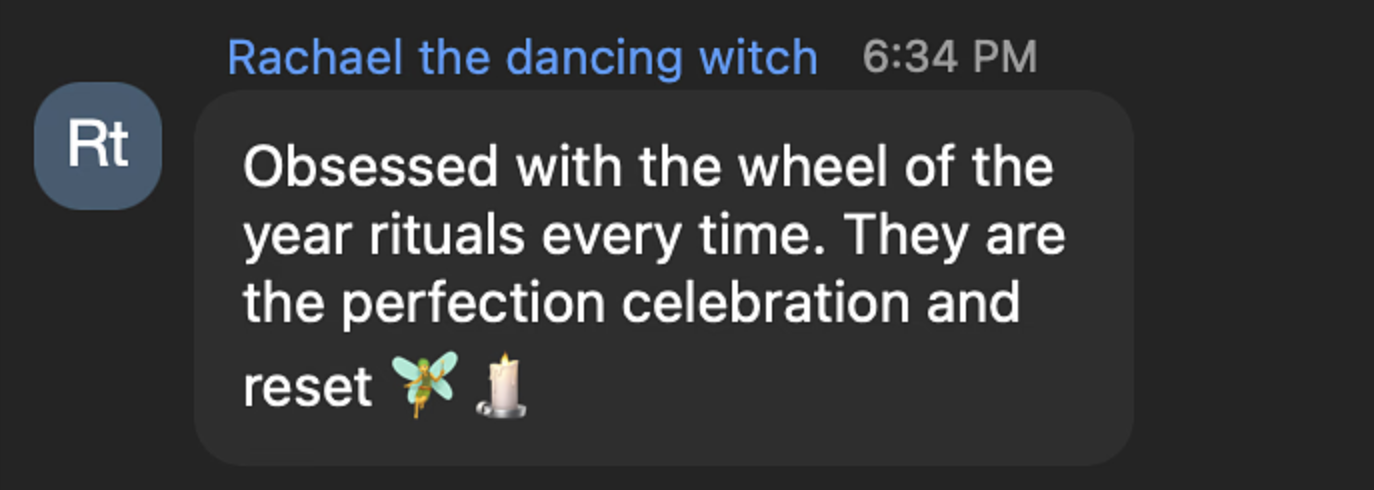
Task: Click the word "They" in the message
Action: click(905, 235)
